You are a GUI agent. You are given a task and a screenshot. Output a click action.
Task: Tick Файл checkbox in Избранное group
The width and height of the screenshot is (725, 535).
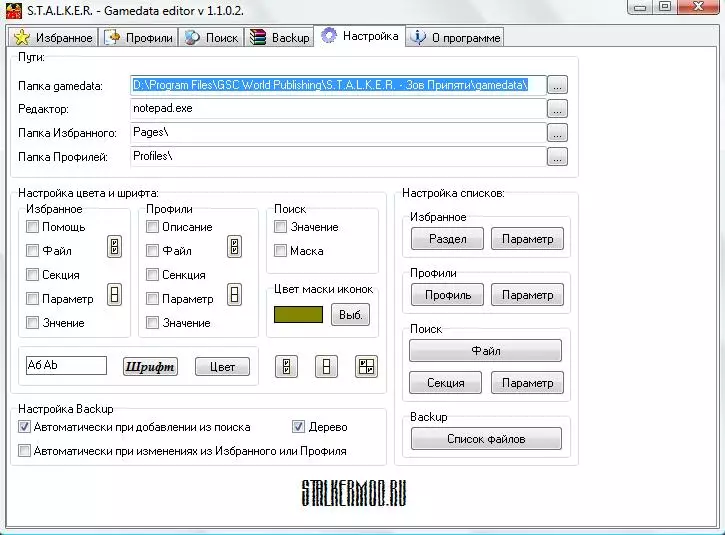(x=32, y=251)
